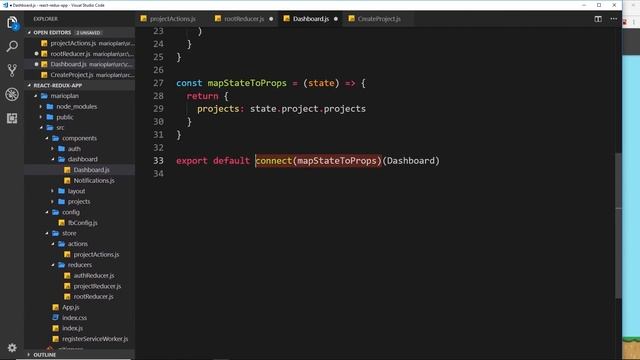This screenshot has height=360, width=640.
Task: Open index.css in the file tree
Action: click(80, 318)
